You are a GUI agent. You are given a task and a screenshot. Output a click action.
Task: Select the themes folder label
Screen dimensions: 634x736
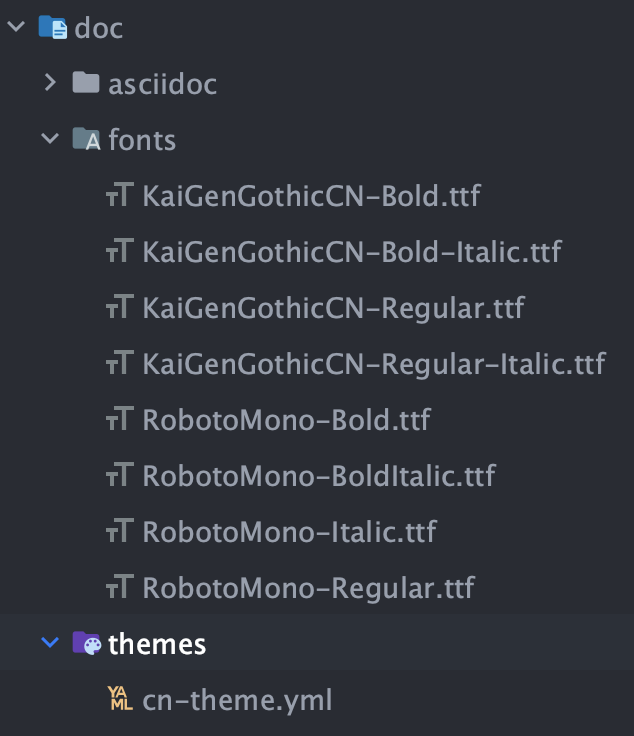pos(157,644)
